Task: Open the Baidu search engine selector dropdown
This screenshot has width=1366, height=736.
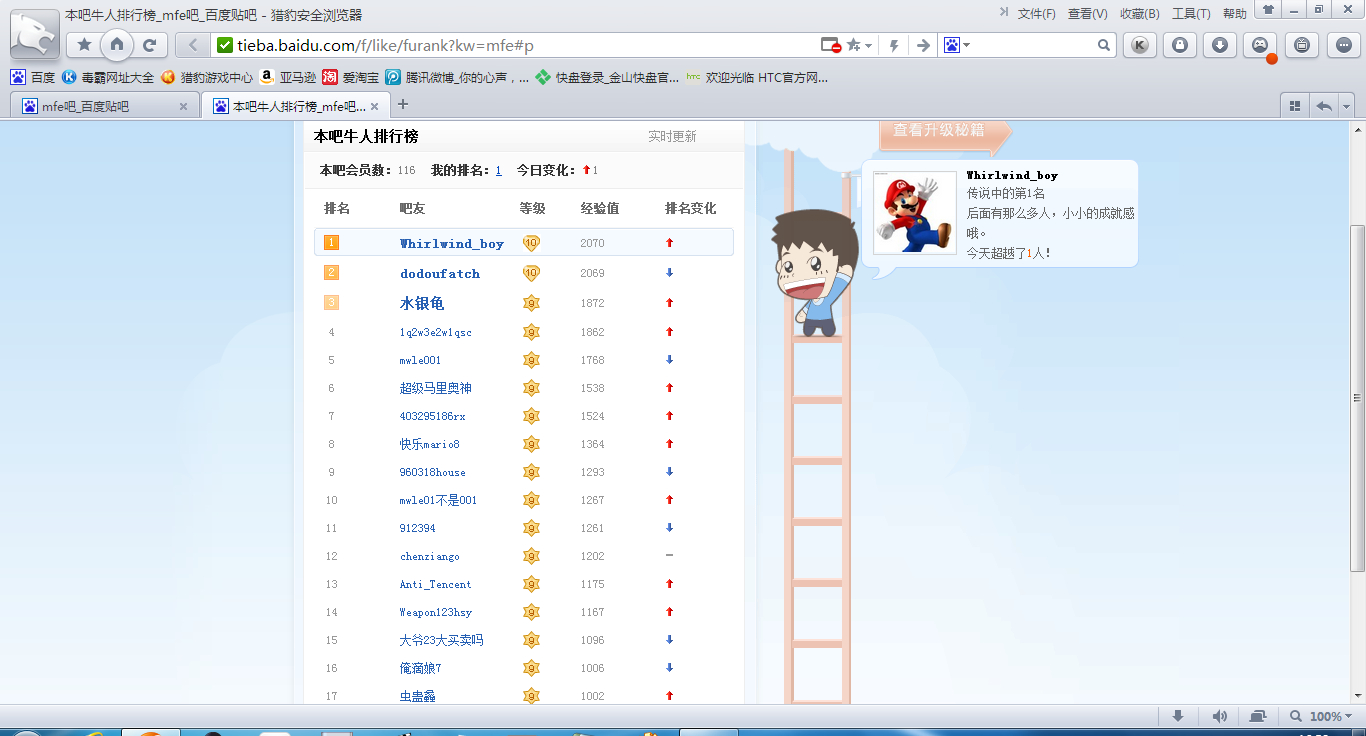Action: click(957, 45)
